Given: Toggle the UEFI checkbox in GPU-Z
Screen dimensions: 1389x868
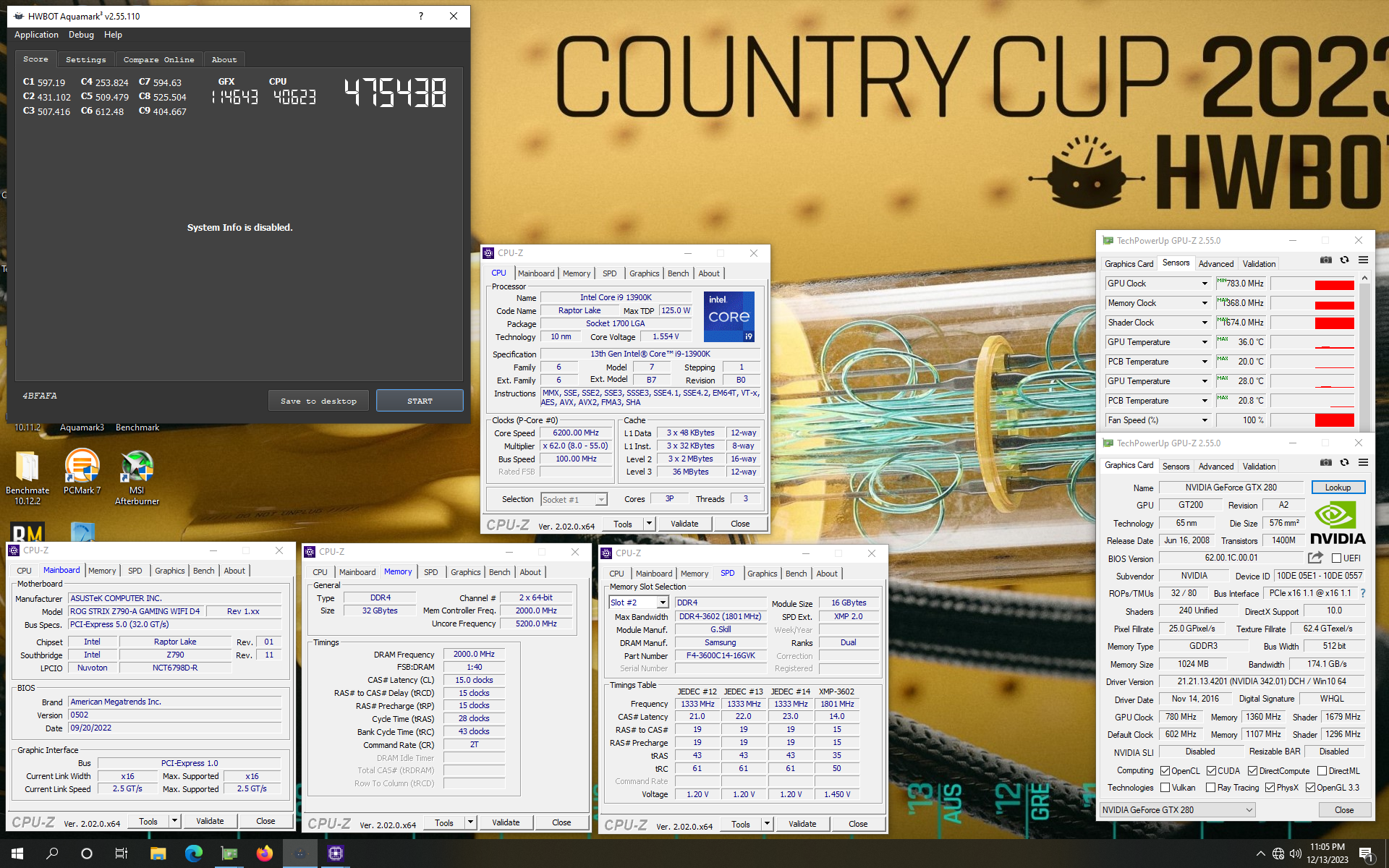Looking at the screenshot, I should [1336, 558].
